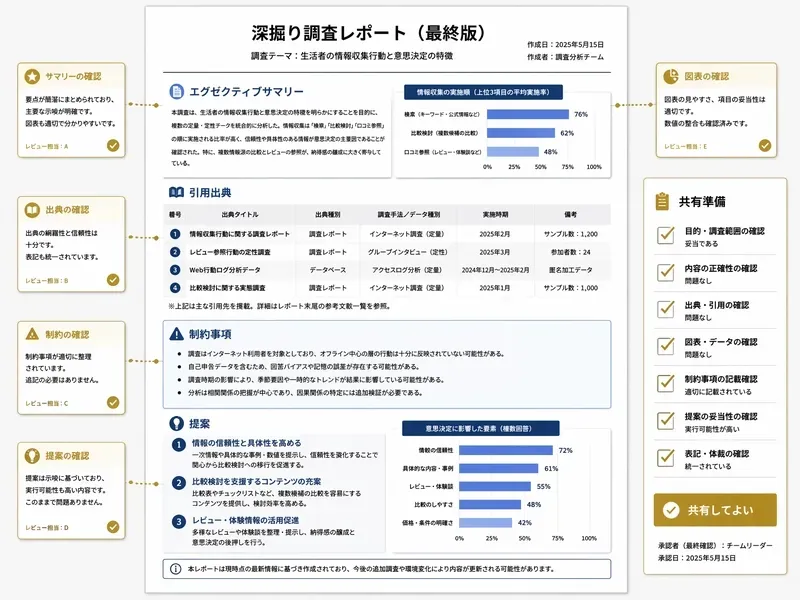Toggle the 出典・引用の確認 checkbox
Viewport: 800px width, 600px height.
(x=666, y=309)
